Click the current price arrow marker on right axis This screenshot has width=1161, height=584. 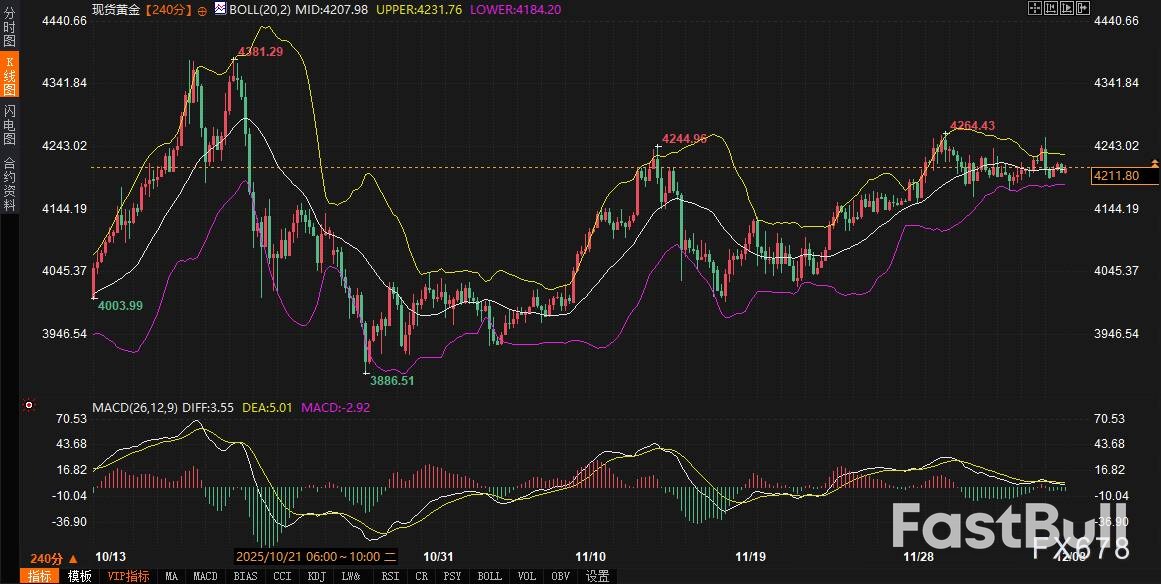coord(1155,162)
